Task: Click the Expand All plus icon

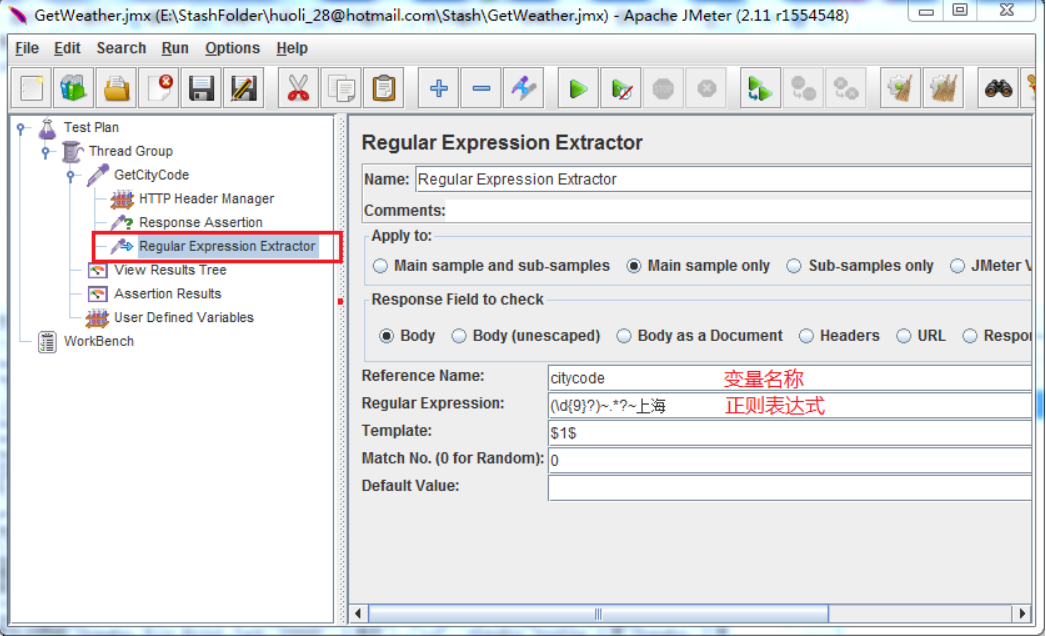Action: pyautogui.click(x=438, y=88)
